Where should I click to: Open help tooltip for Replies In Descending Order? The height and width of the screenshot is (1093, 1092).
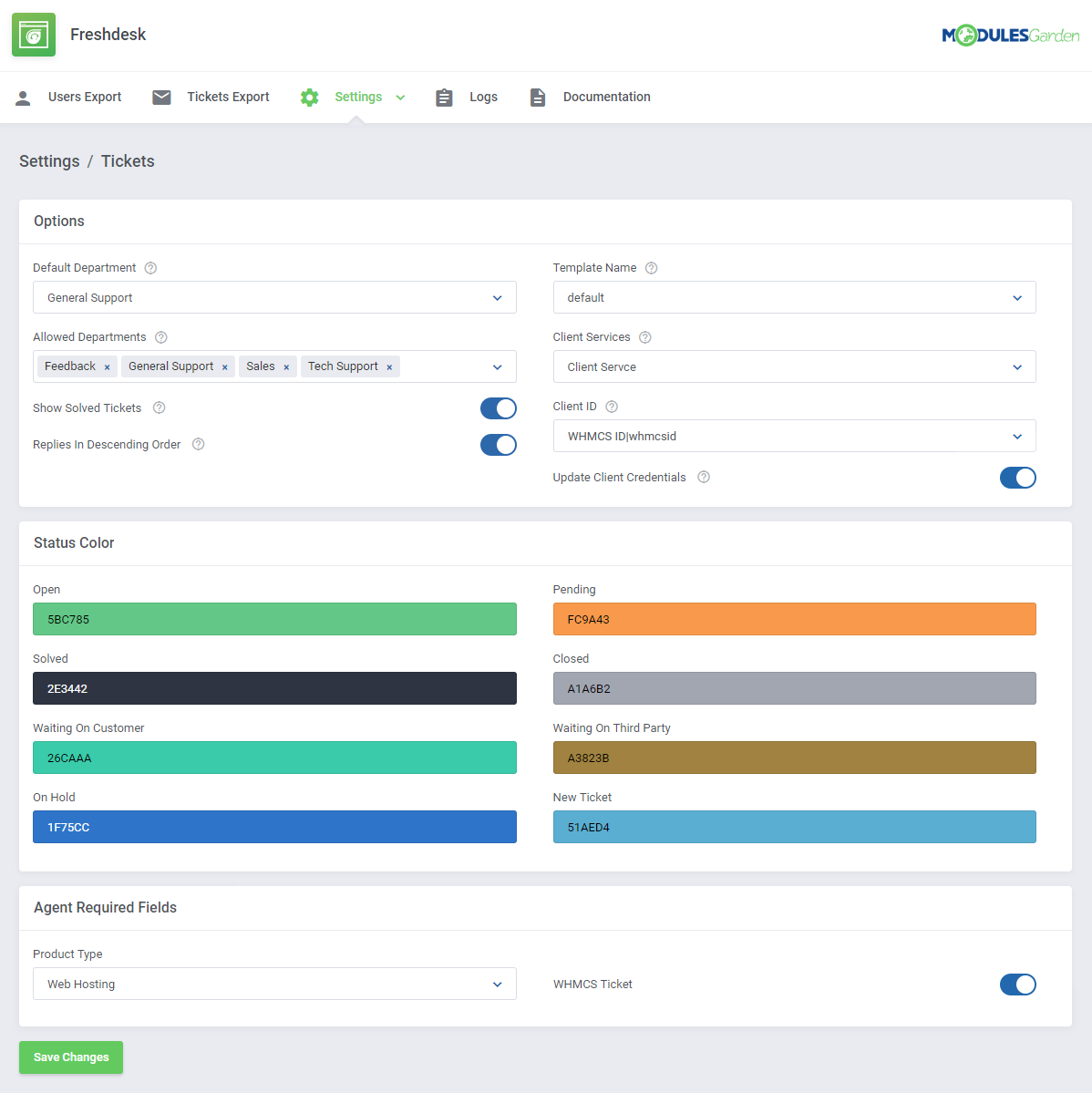[199, 444]
